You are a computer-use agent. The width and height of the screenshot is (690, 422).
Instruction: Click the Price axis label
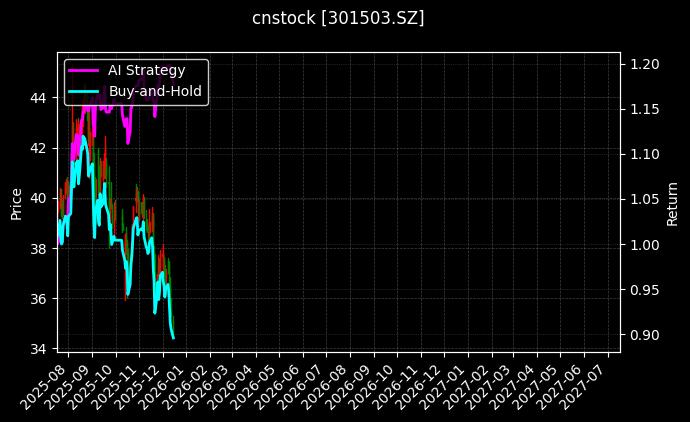tap(16, 204)
